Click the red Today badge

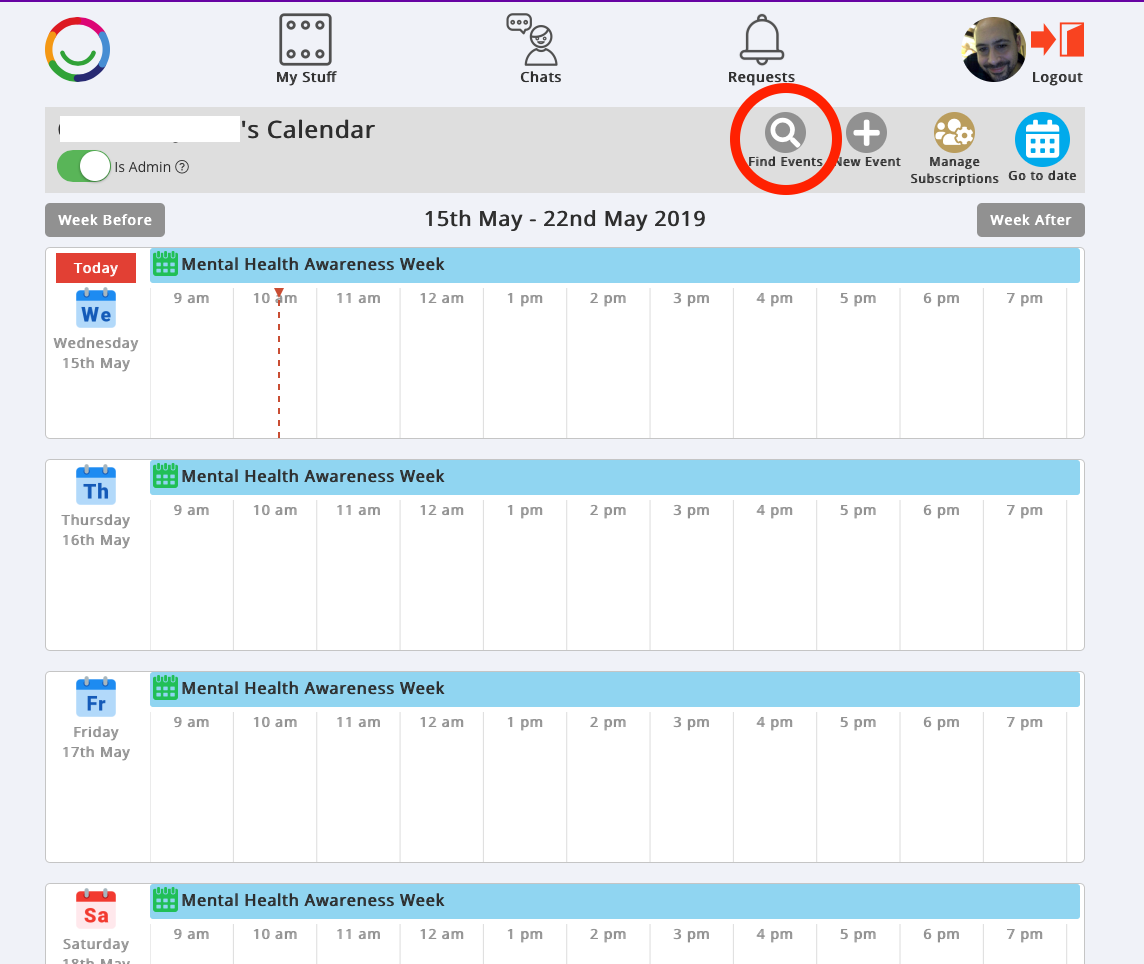pos(96,268)
